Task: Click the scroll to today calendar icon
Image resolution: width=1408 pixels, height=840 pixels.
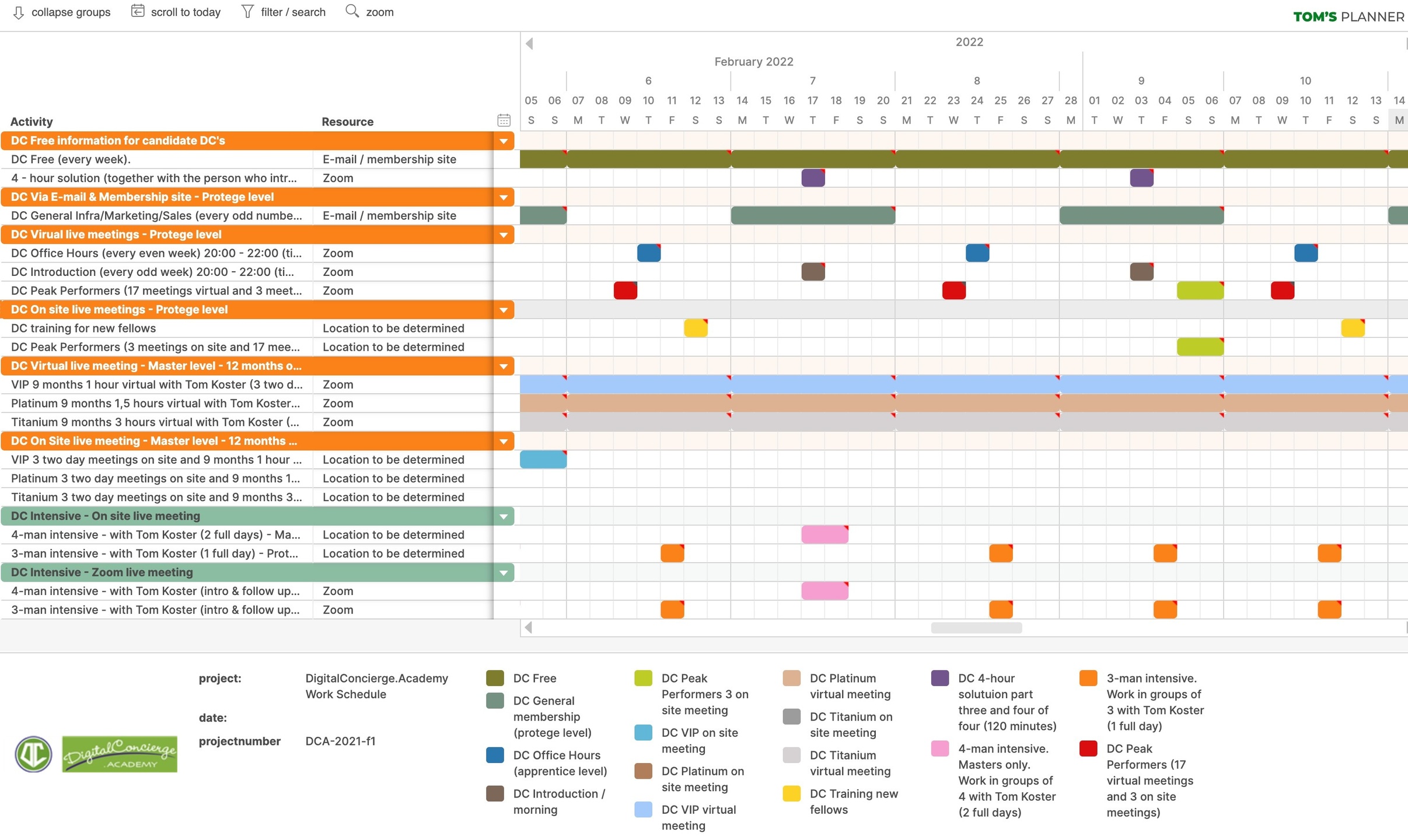Action: (x=138, y=11)
